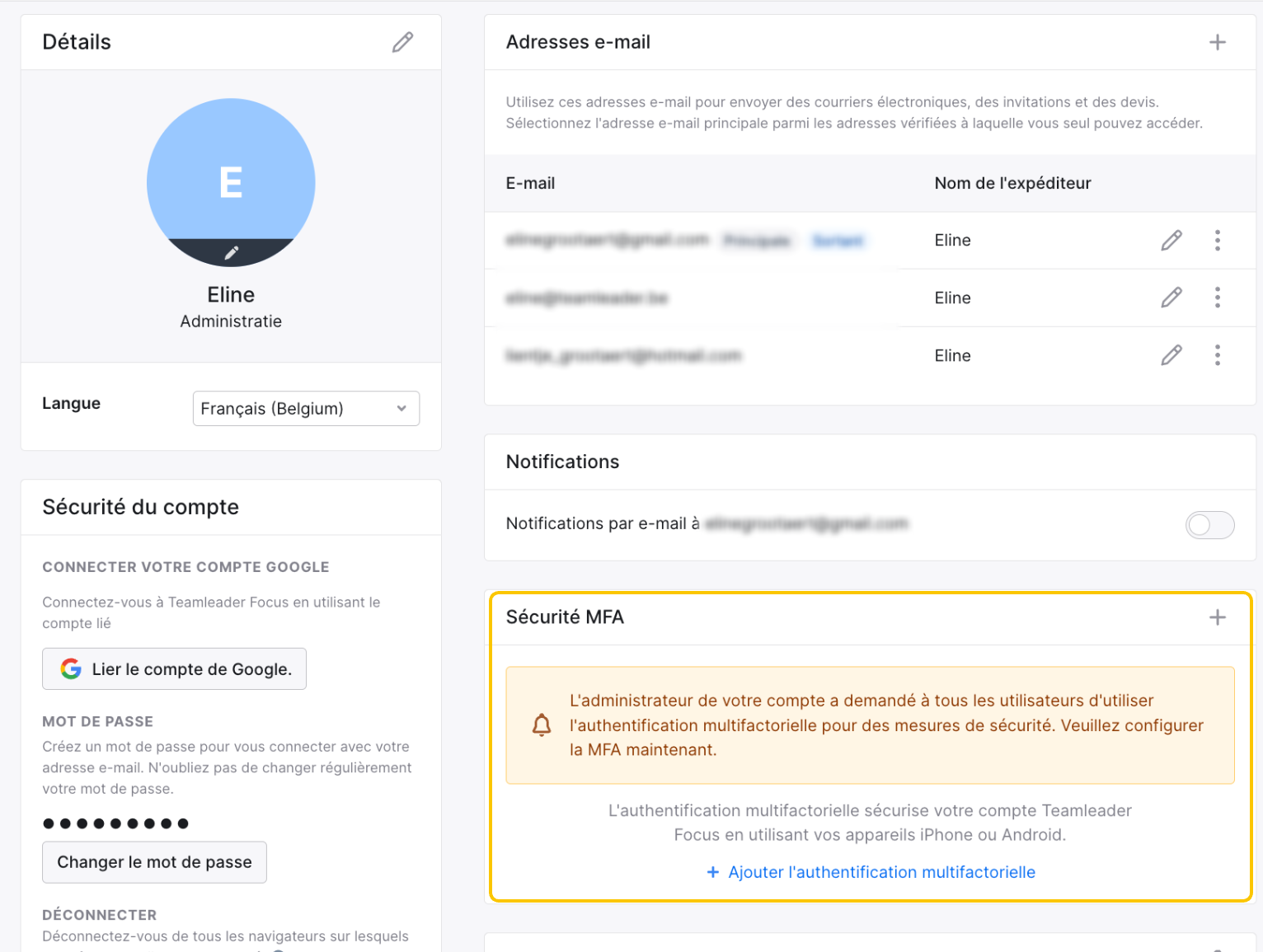Click the bell icon in MFA warning
This screenshot has height=952, width=1263.
coord(542,725)
